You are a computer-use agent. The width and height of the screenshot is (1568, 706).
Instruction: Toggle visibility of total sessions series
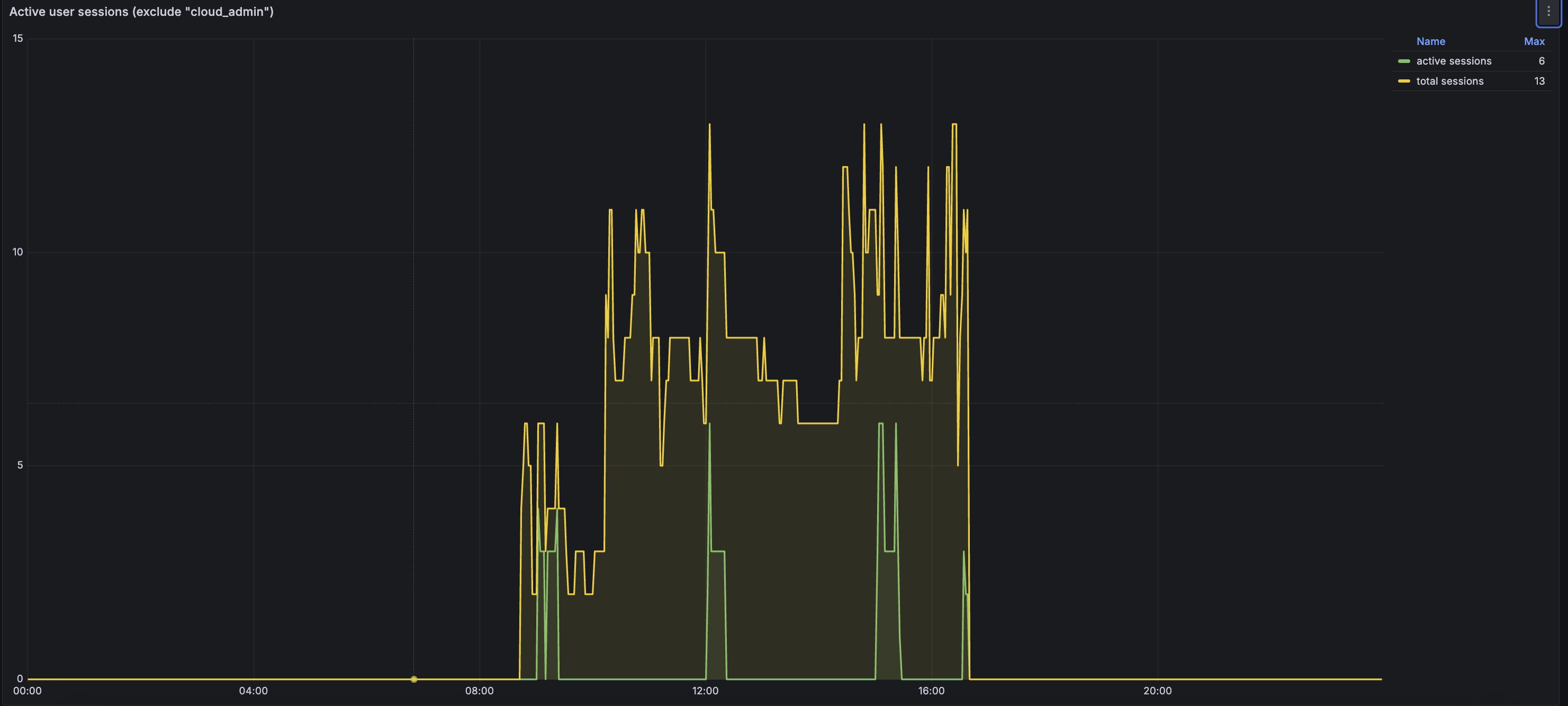(1449, 81)
